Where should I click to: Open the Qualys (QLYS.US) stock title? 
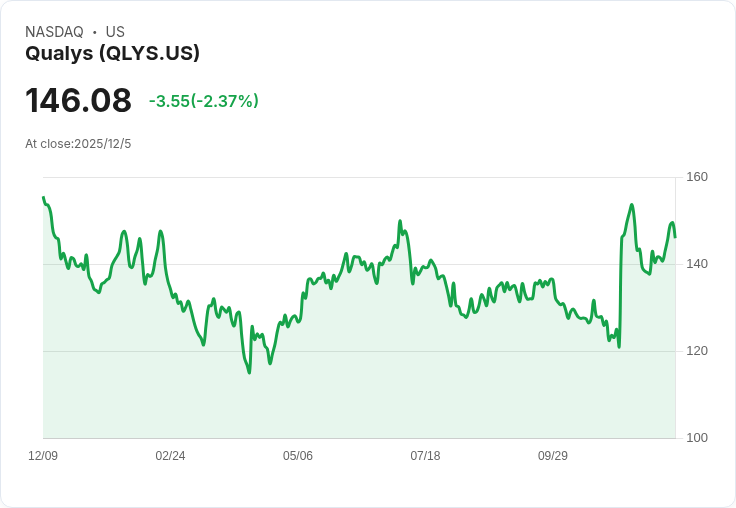[x=112, y=53]
